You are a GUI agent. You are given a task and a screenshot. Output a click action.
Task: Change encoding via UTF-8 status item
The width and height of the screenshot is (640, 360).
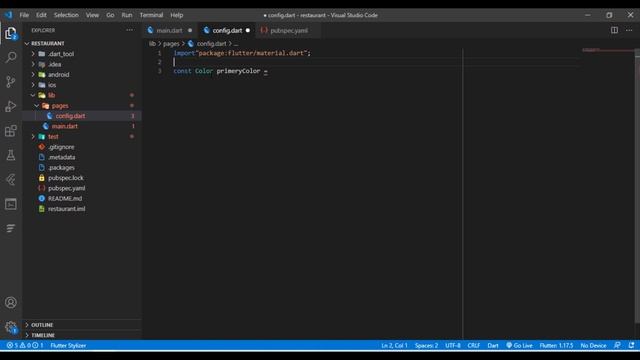click(x=453, y=345)
